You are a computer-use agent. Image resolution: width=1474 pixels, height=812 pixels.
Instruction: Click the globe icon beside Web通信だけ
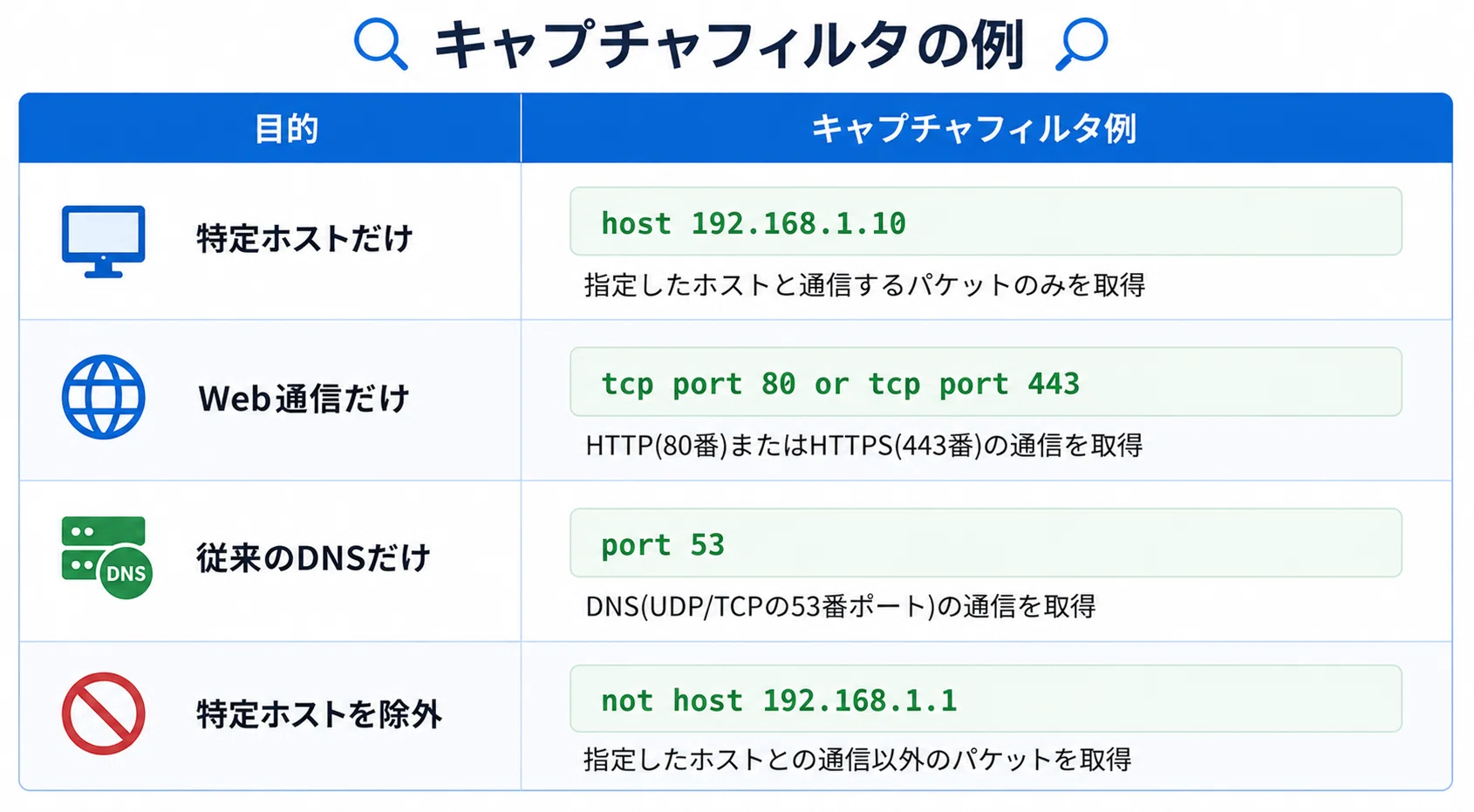(103, 397)
